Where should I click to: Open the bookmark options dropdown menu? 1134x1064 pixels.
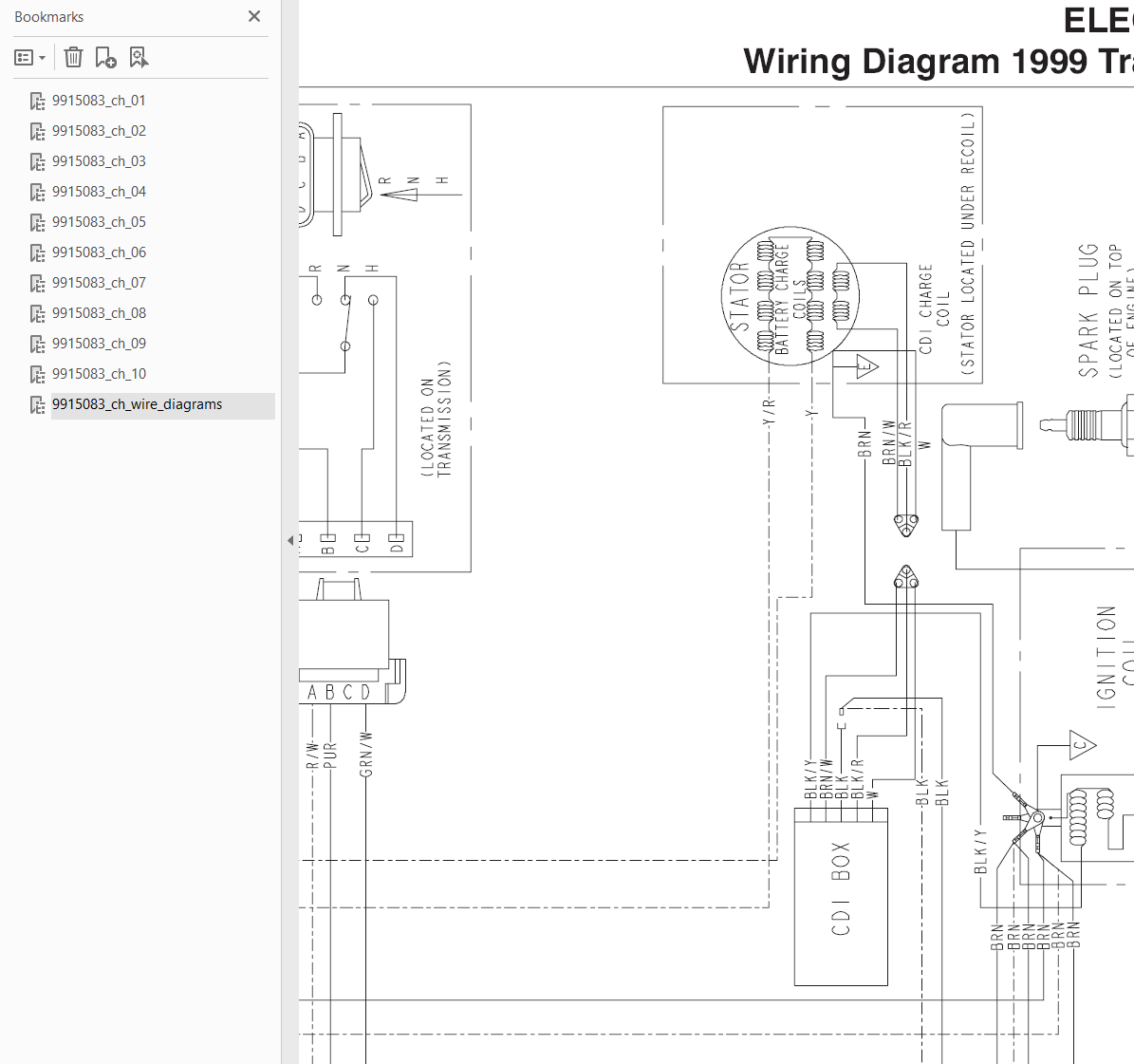(x=30, y=58)
